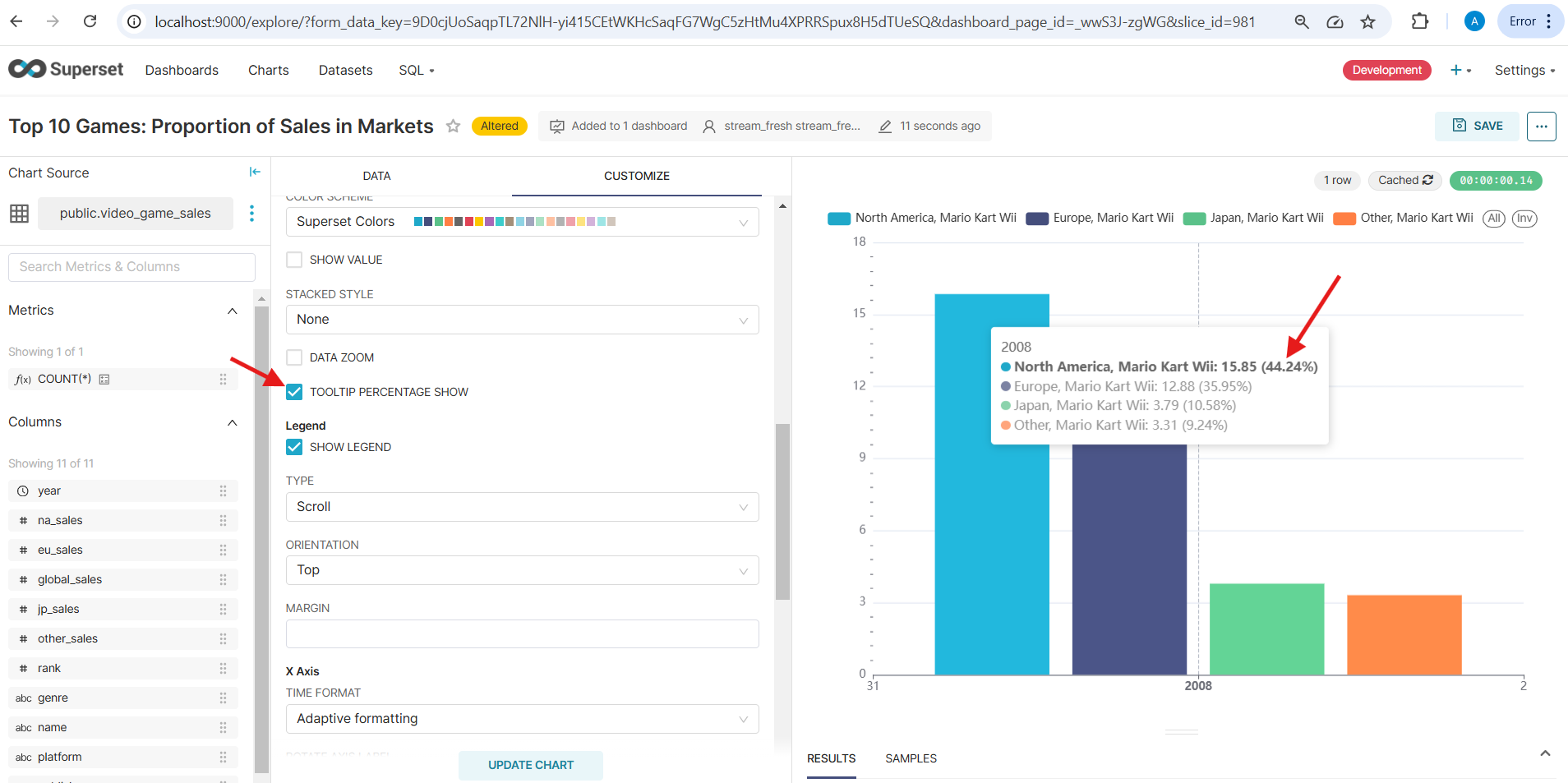Click the browser performance gauge icon
This screenshot has height=783, width=1568.
pyautogui.click(x=1335, y=22)
